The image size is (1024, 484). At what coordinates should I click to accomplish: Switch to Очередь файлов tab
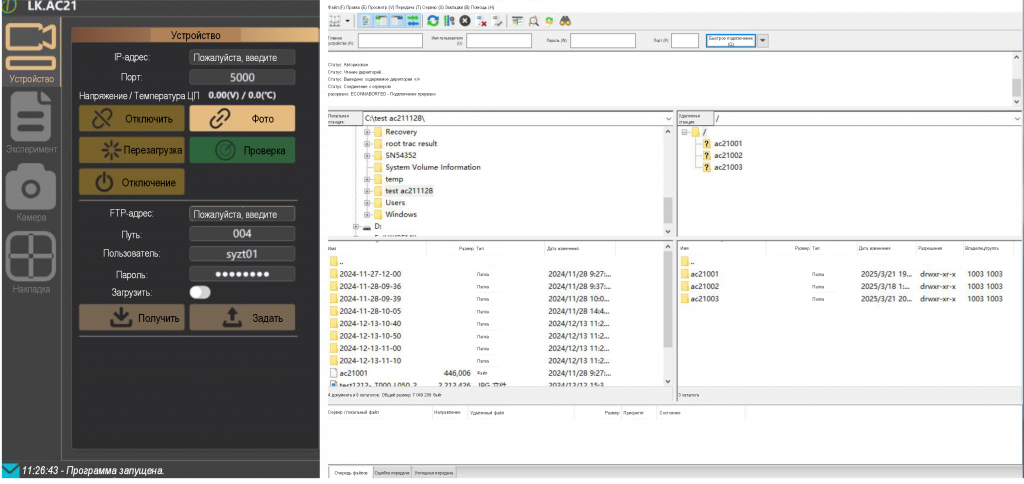coord(352,472)
